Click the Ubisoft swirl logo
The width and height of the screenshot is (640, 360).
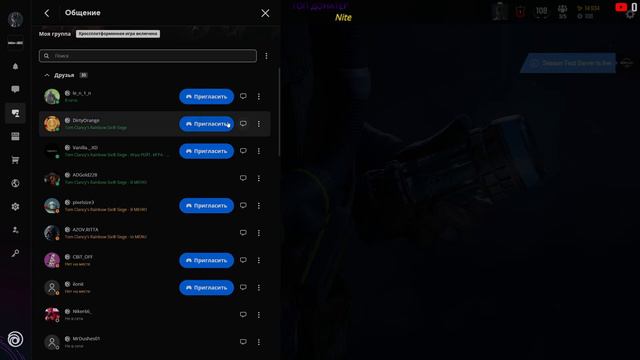(x=16, y=339)
